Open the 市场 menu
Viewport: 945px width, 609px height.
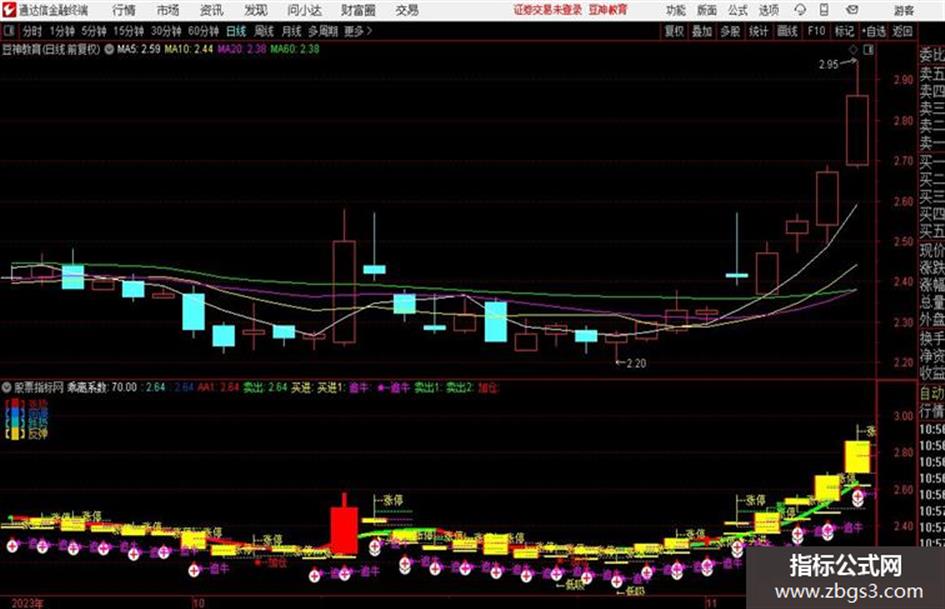[x=168, y=10]
